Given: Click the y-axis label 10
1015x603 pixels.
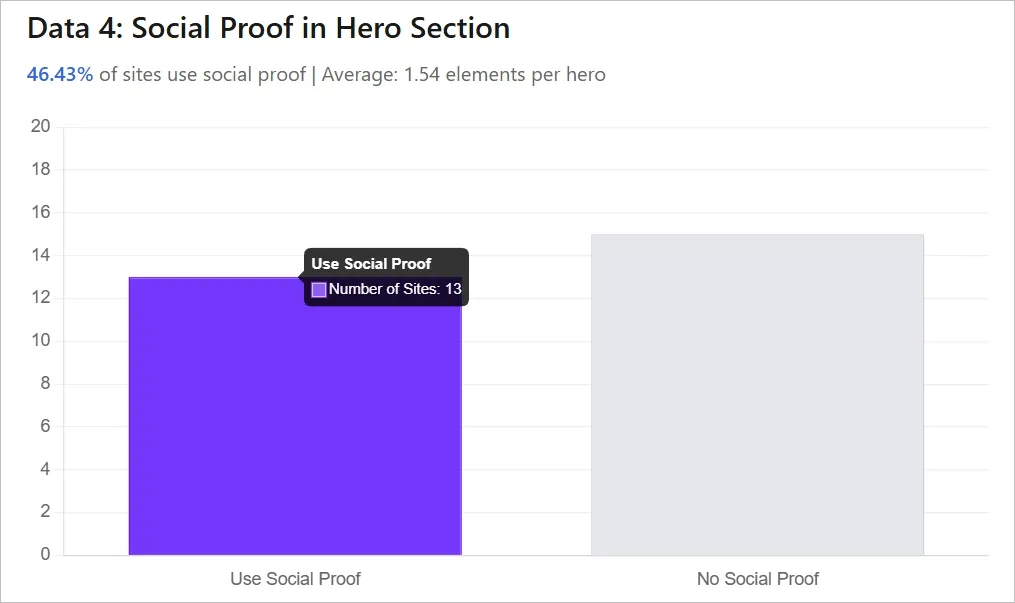Looking at the screenshot, I should pyautogui.click(x=41, y=341).
